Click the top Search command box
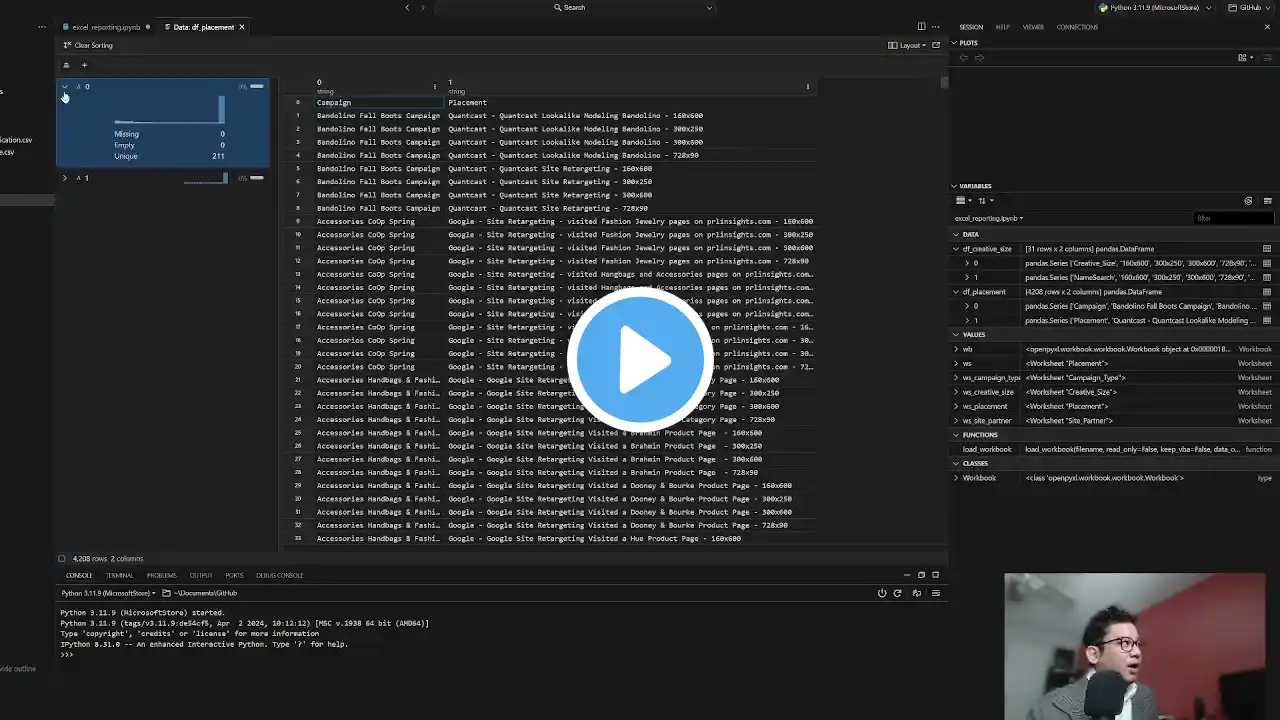 [574, 8]
